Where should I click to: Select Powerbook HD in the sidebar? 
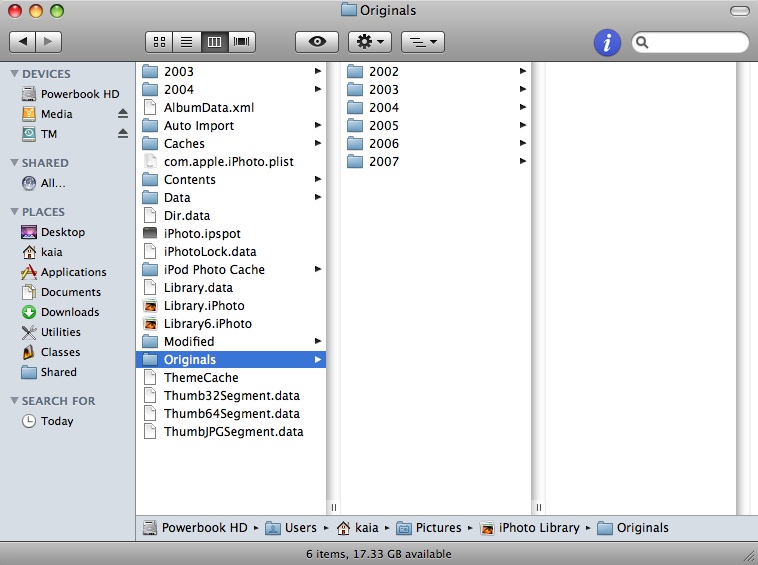click(70, 94)
